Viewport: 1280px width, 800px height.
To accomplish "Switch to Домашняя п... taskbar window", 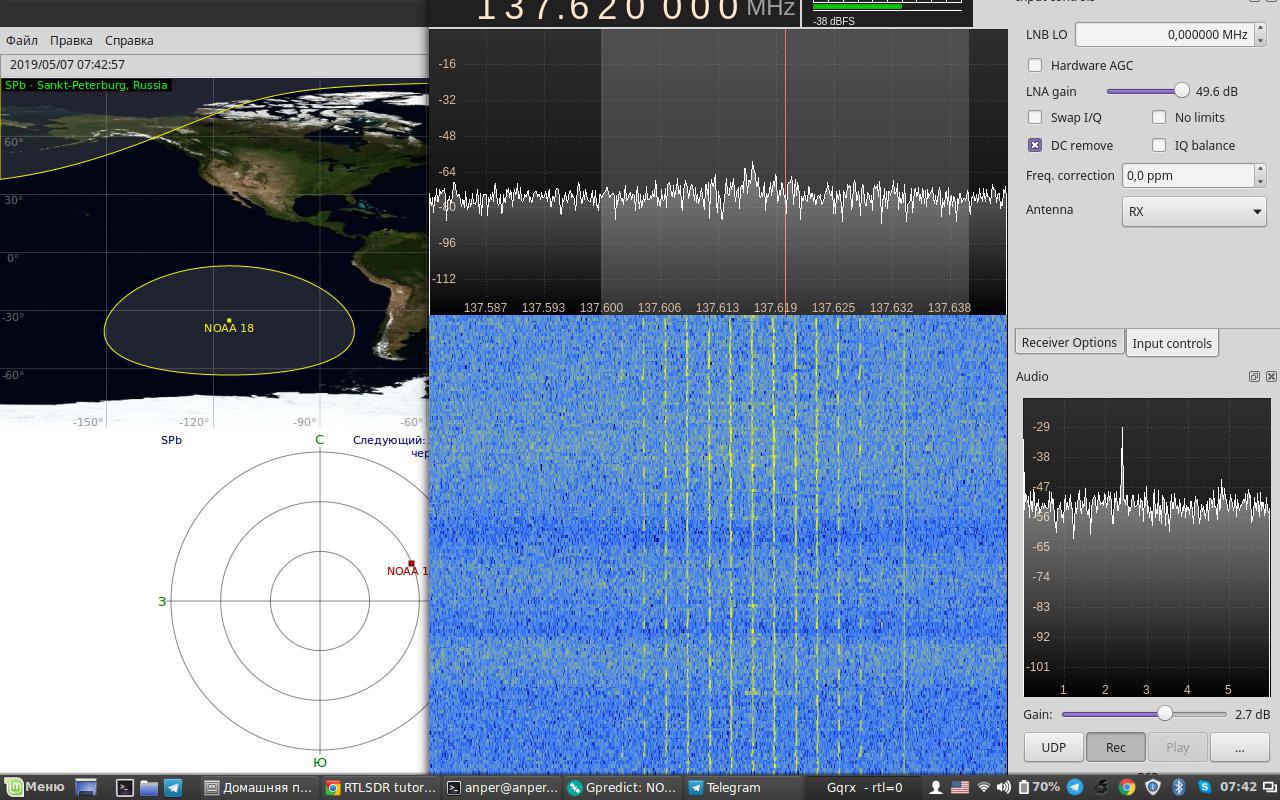I will coord(260,788).
